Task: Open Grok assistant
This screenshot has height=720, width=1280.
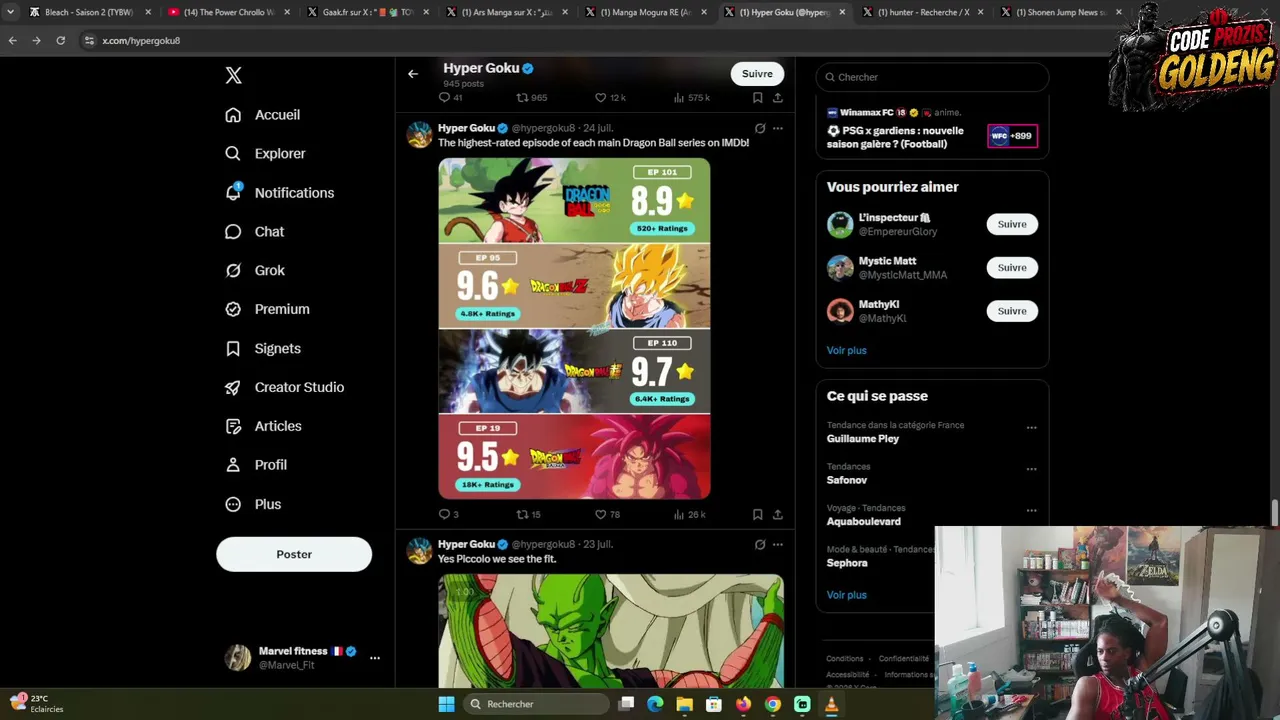Action: (255, 270)
